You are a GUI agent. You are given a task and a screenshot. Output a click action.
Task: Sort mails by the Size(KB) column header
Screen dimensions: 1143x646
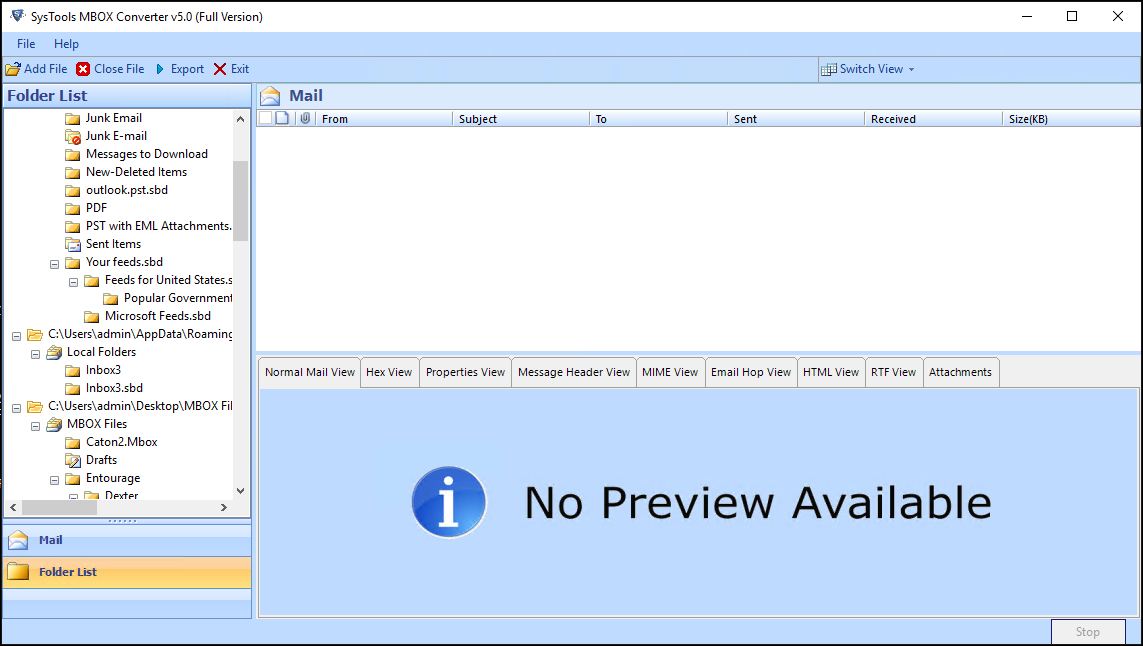1072,119
